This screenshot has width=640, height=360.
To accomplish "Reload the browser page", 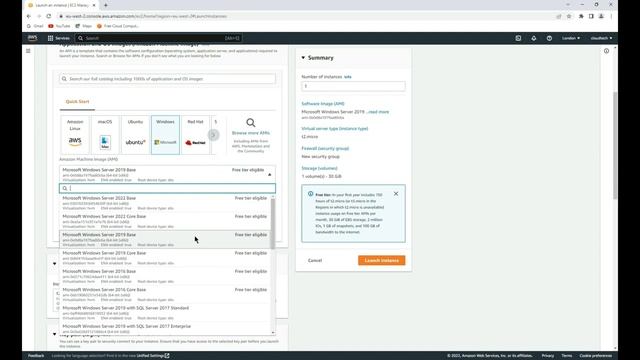I will [x=49, y=16].
